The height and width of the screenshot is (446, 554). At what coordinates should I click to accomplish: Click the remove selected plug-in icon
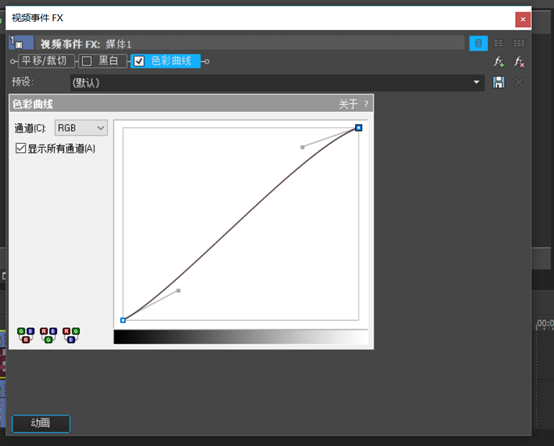519,62
